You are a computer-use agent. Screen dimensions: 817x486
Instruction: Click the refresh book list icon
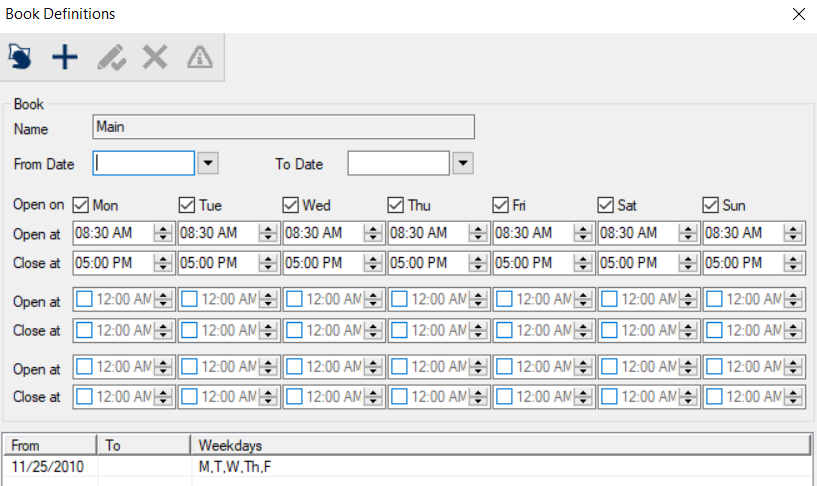pyautogui.click(x=20, y=57)
